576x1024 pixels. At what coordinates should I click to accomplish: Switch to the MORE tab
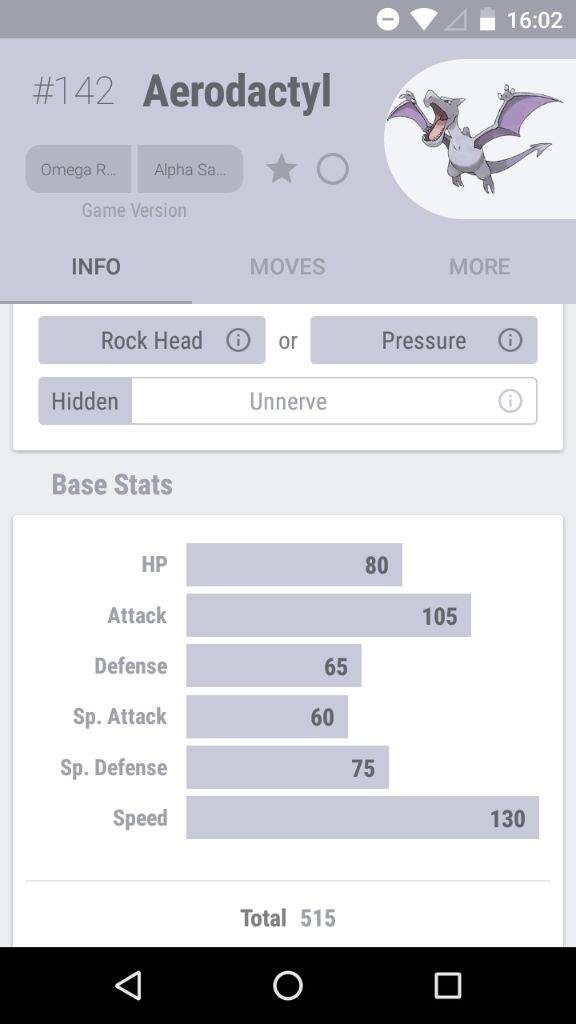[x=479, y=266]
